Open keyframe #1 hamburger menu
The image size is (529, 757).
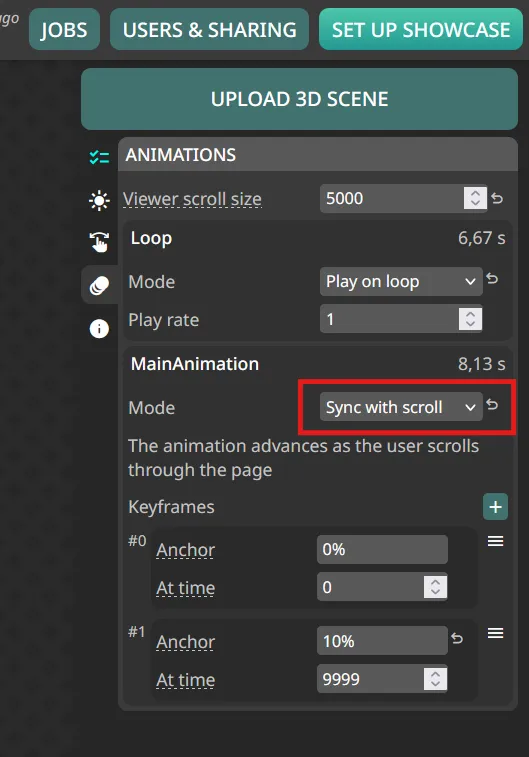pos(495,633)
